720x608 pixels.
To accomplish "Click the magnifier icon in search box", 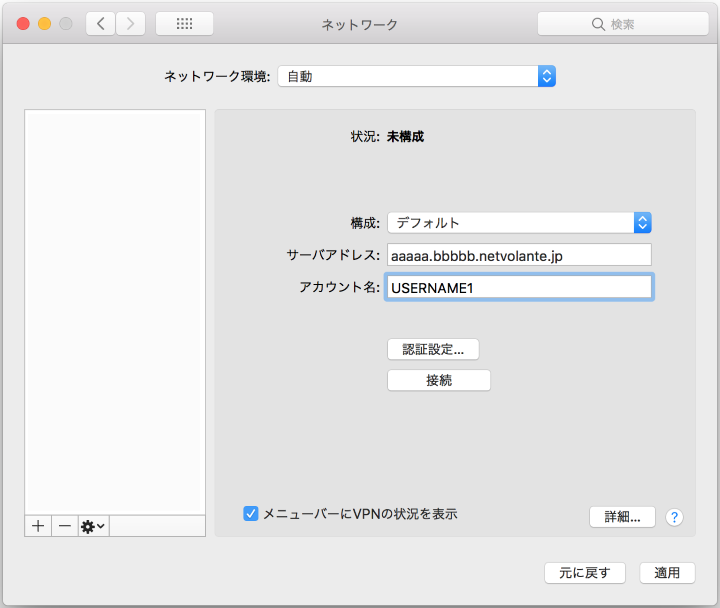I will pos(598,24).
